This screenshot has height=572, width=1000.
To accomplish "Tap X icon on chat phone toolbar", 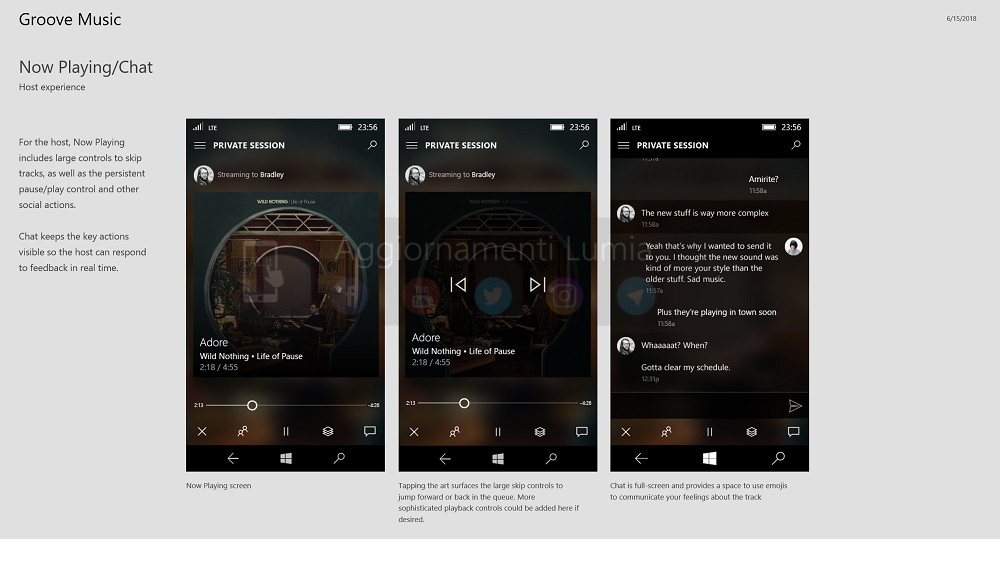I will click(x=626, y=432).
